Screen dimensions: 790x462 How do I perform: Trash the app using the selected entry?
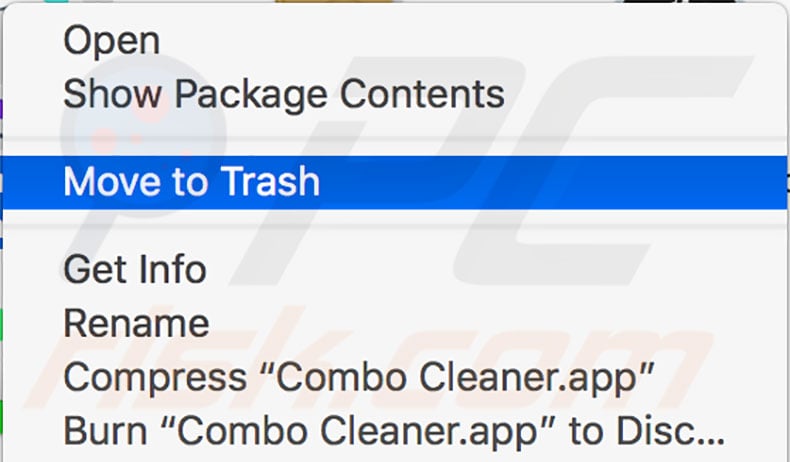191,182
